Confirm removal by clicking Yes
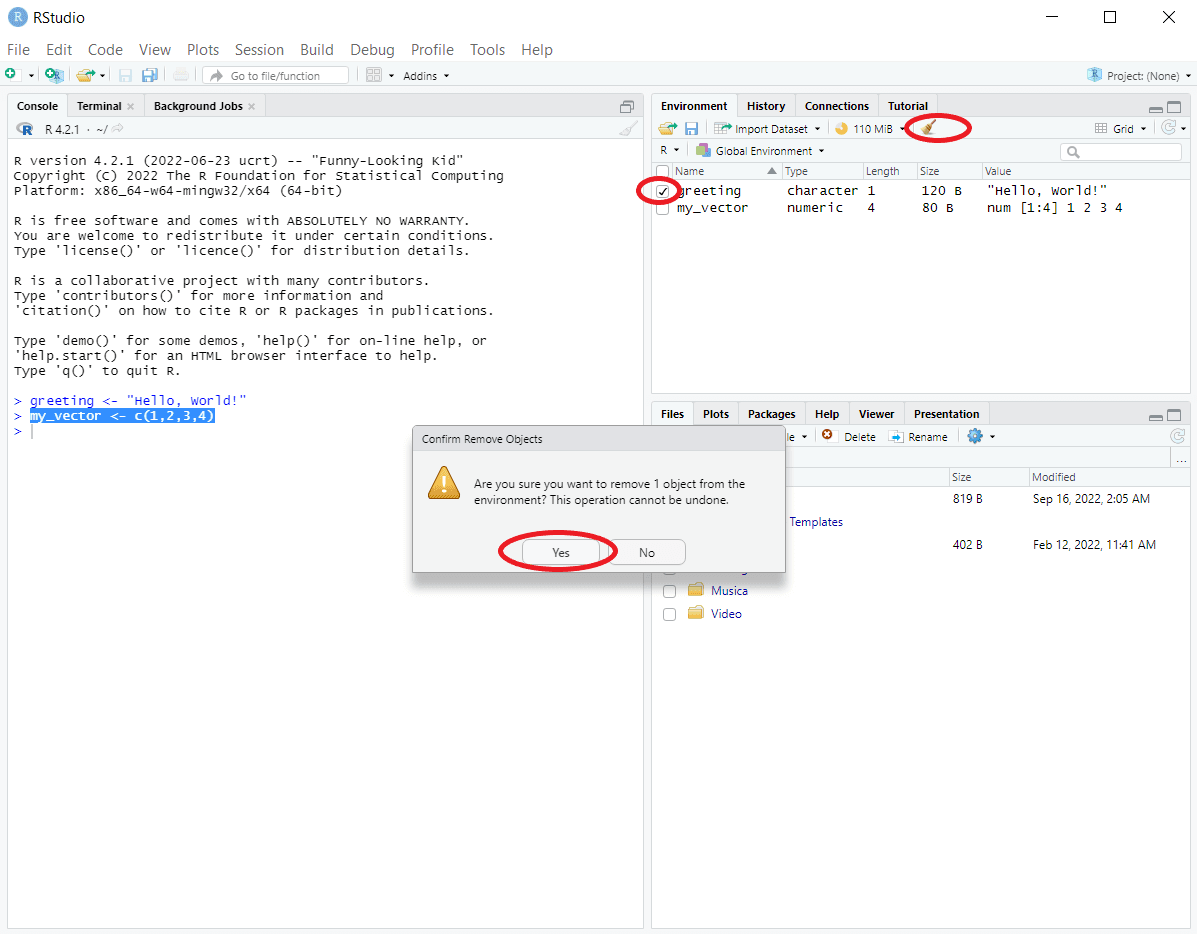This screenshot has width=1197, height=934. click(561, 552)
